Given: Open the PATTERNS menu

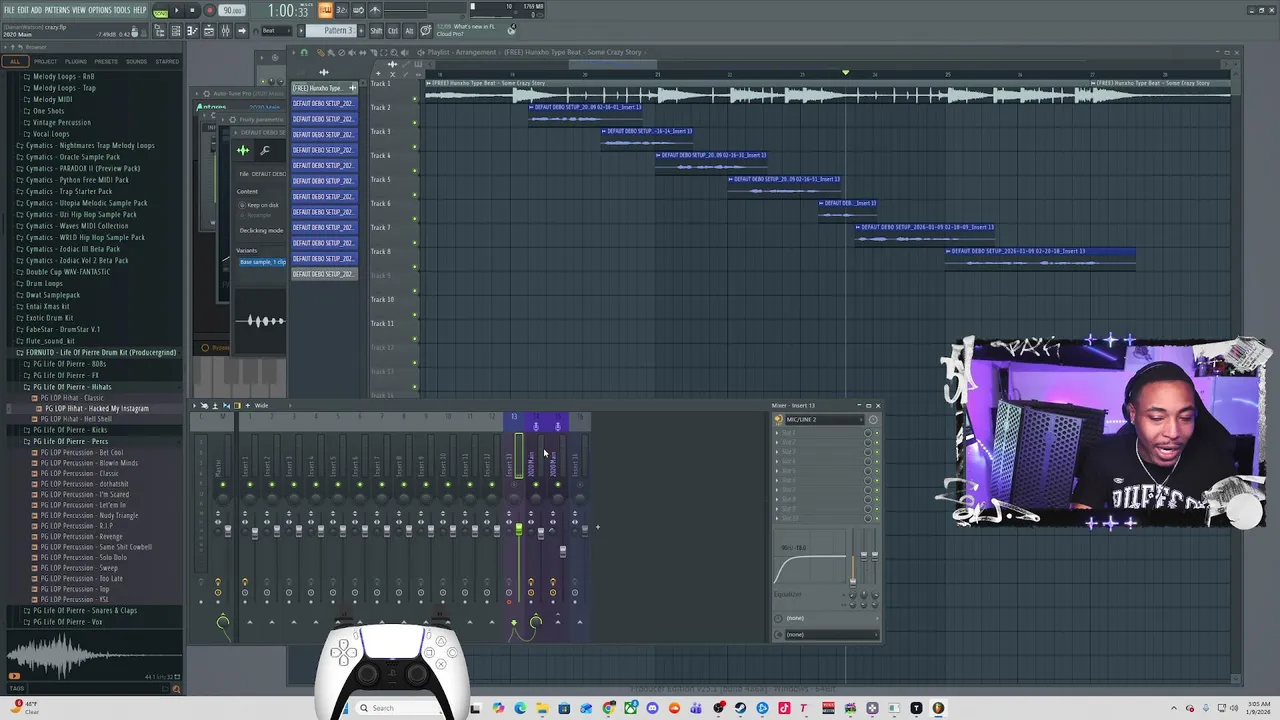Looking at the screenshot, I should point(57,10).
